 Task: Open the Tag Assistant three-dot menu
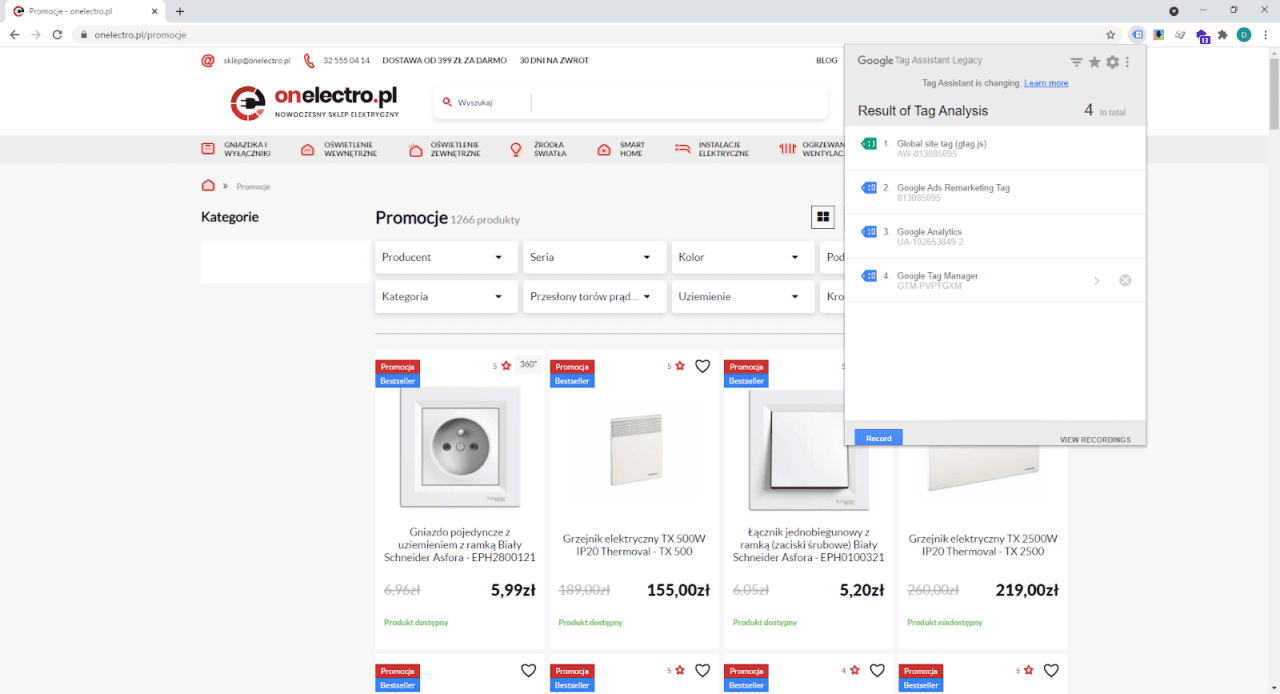(1127, 62)
